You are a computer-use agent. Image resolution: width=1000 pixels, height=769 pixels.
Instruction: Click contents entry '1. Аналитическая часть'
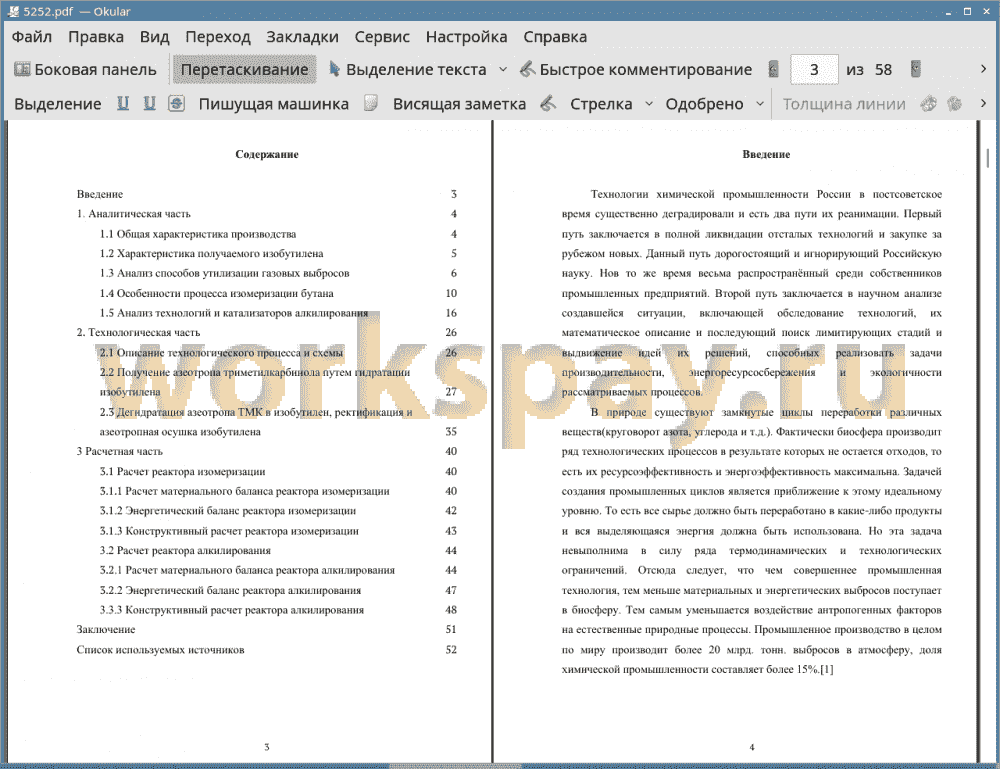133,214
